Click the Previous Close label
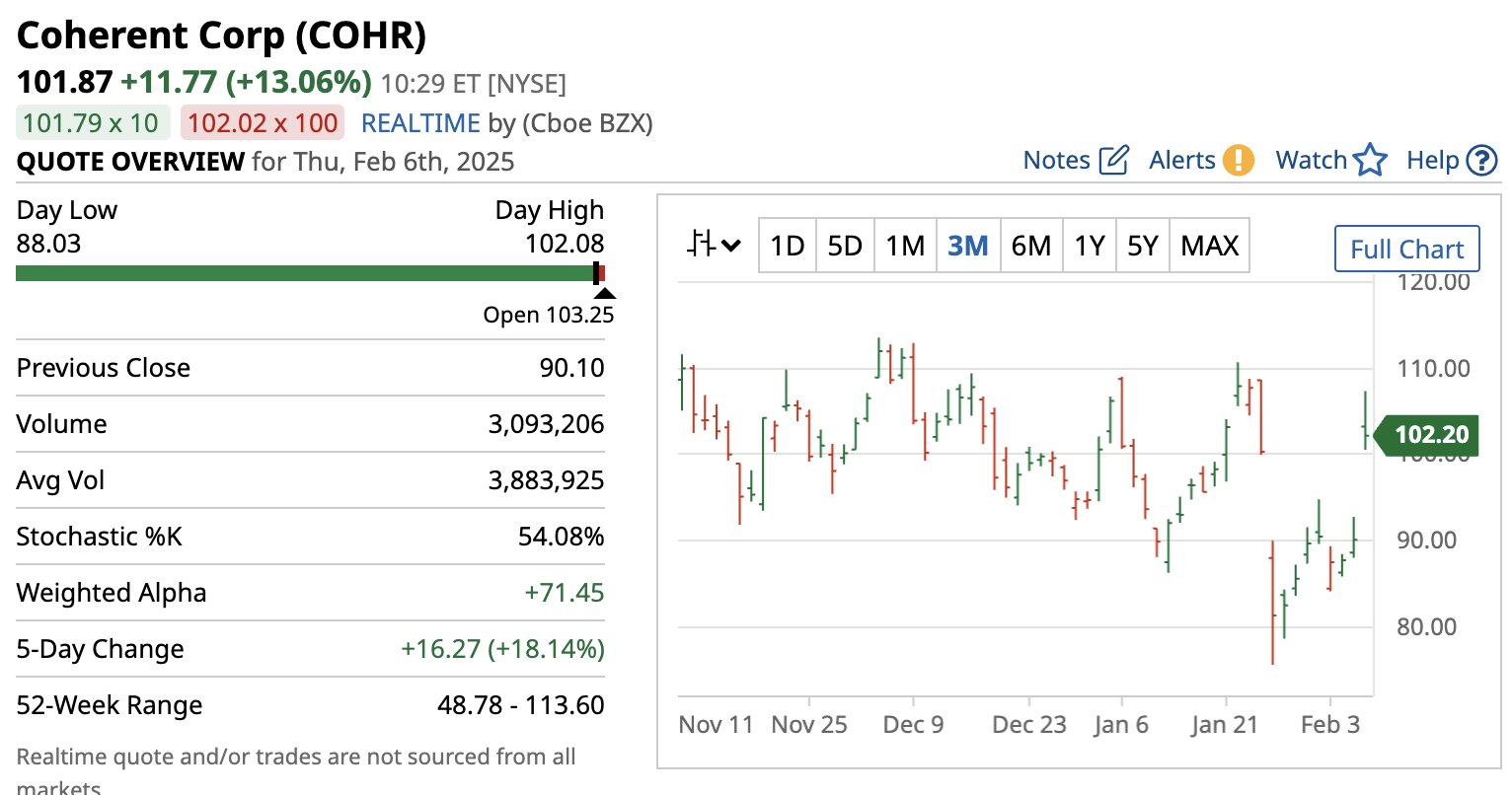Viewport: 1512px width, 795px height. coord(104,368)
